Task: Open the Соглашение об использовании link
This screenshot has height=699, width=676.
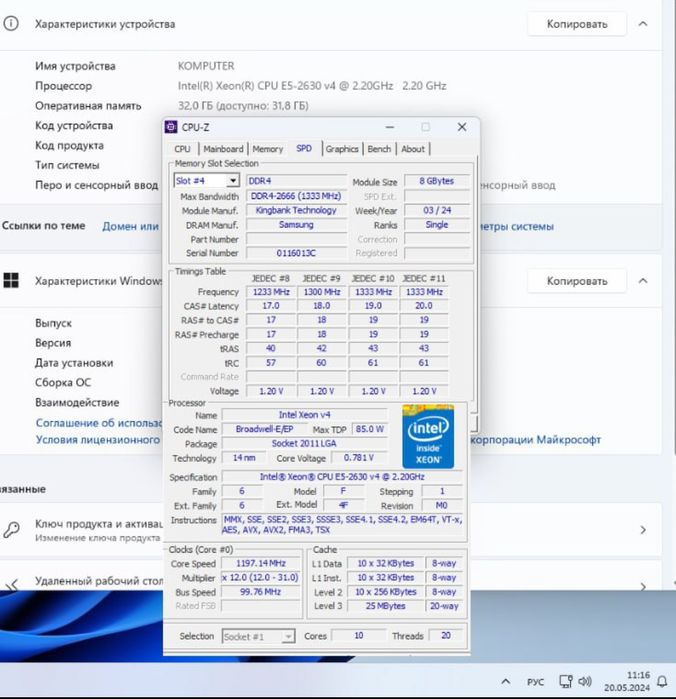Action: [x=99, y=423]
